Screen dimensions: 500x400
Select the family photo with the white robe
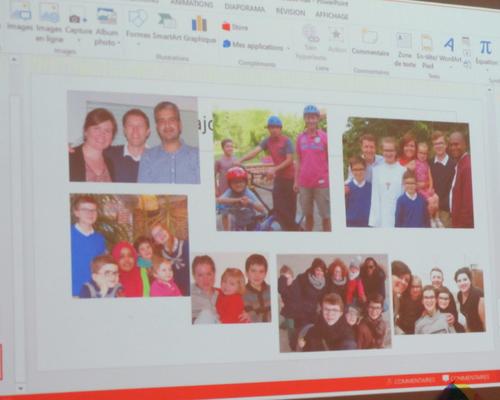[x=408, y=173]
